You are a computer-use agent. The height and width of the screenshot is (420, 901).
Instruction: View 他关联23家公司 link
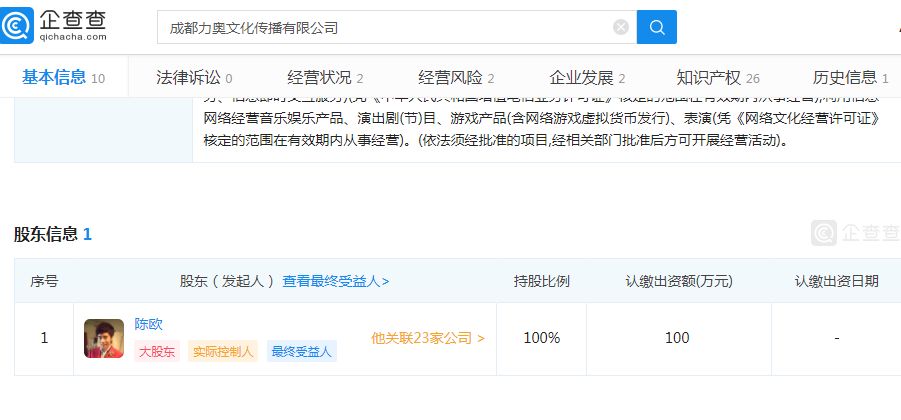(x=428, y=338)
